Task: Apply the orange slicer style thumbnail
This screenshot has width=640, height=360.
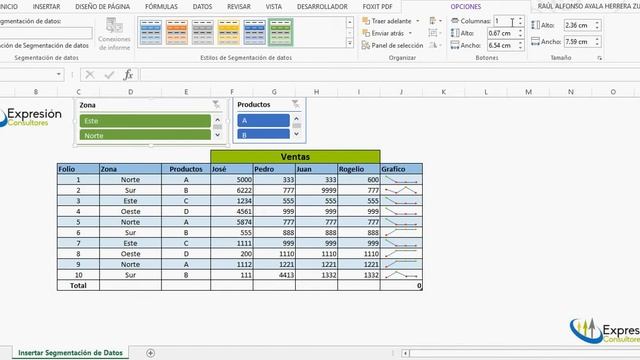Action: pos(177,32)
